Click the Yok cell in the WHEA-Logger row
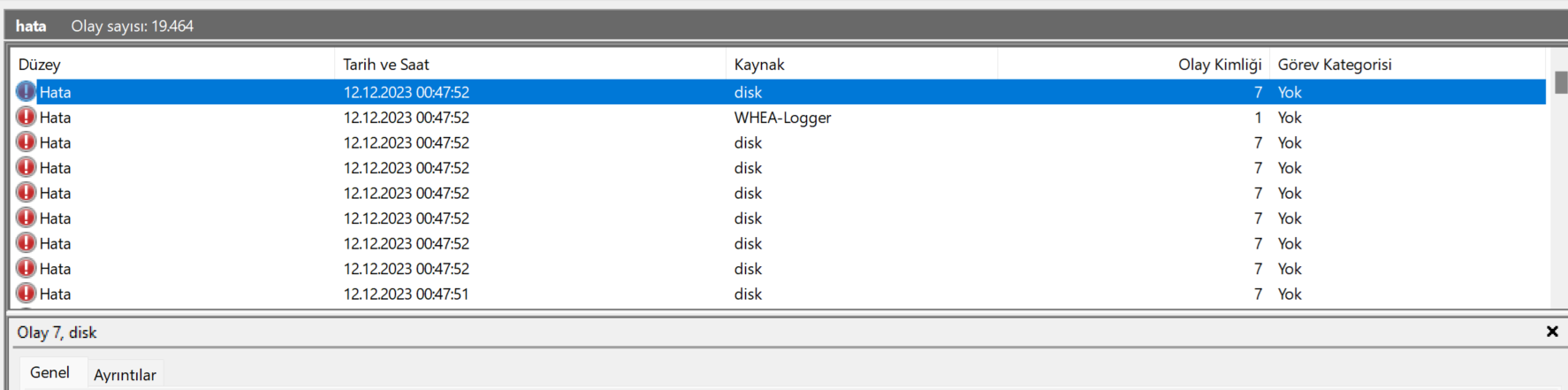Screen dimensions: 1568x390 click(1290, 118)
